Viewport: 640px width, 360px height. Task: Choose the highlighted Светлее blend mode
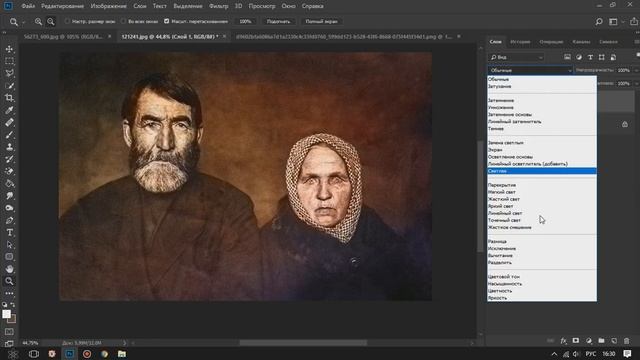(542, 171)
